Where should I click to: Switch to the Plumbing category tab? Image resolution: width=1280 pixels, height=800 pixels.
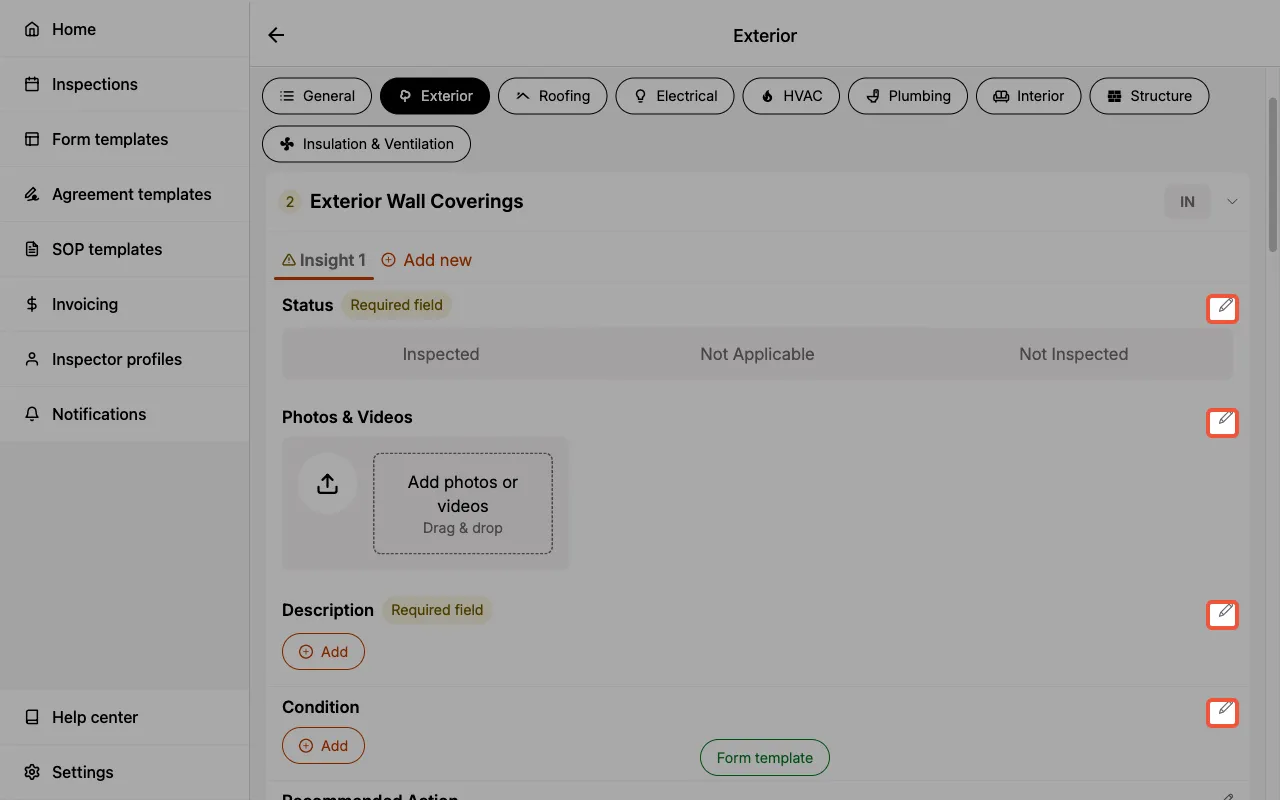[908, 96]
